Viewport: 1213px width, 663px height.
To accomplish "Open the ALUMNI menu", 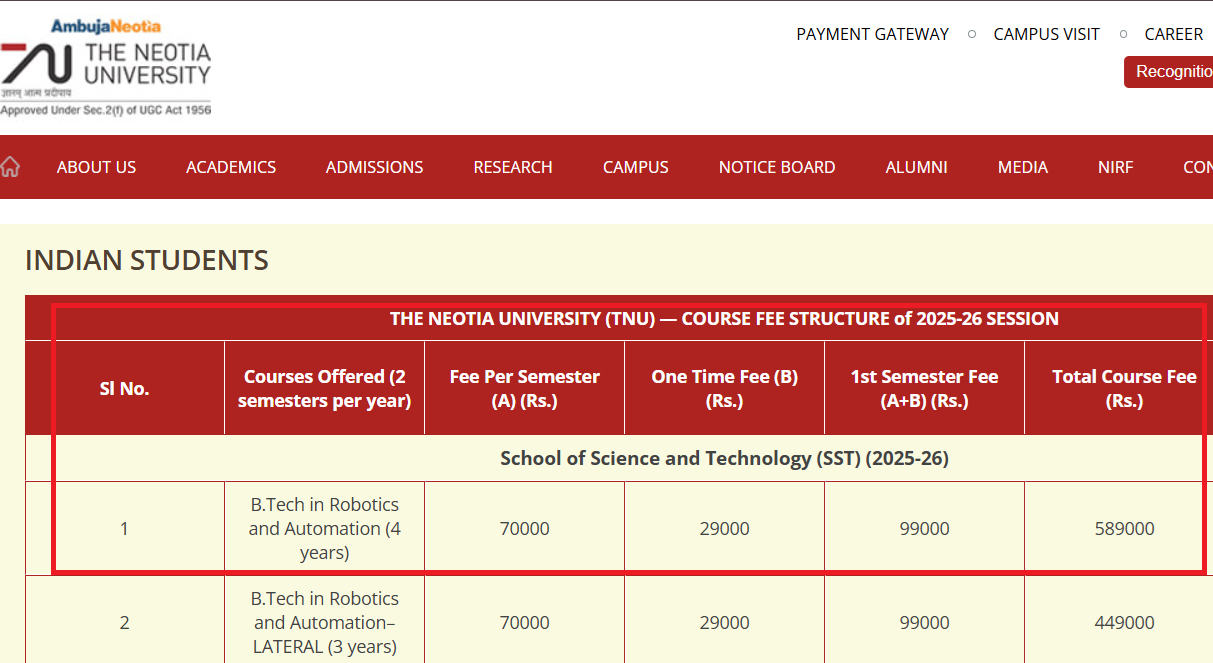I will [915, 167].
